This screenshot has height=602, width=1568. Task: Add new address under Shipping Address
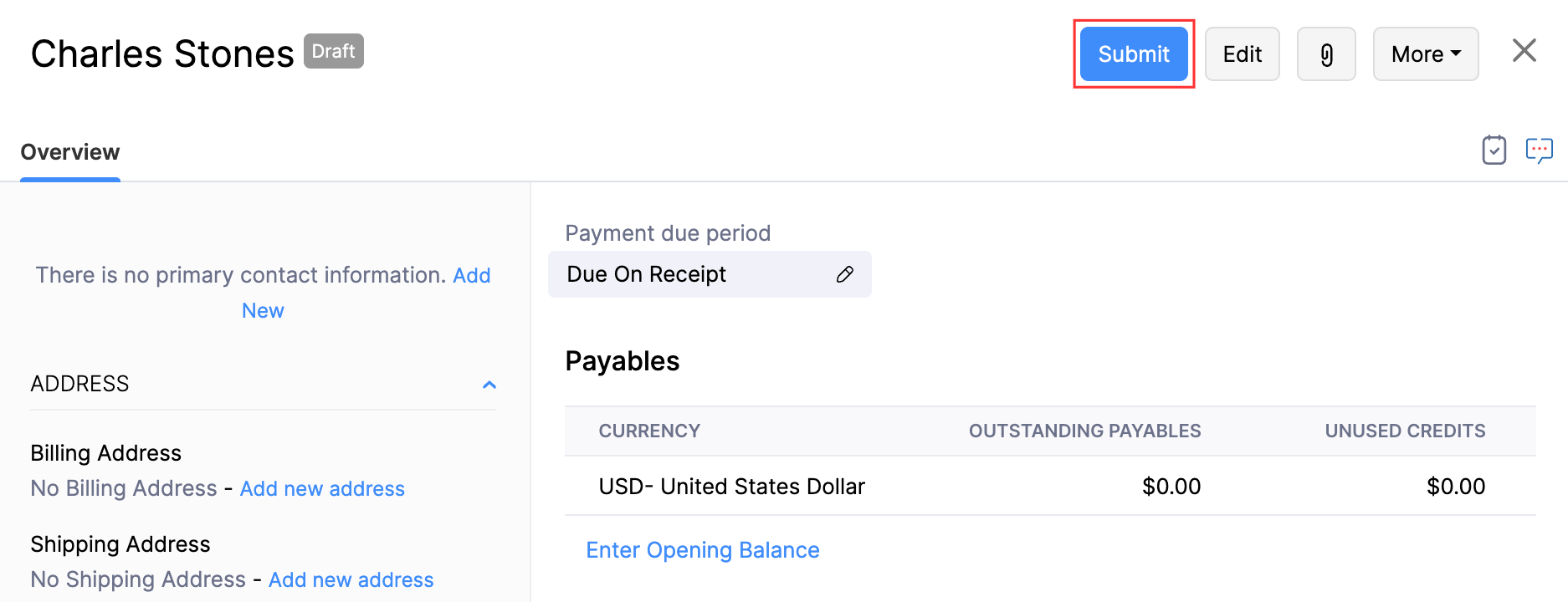tap(351, 580)
